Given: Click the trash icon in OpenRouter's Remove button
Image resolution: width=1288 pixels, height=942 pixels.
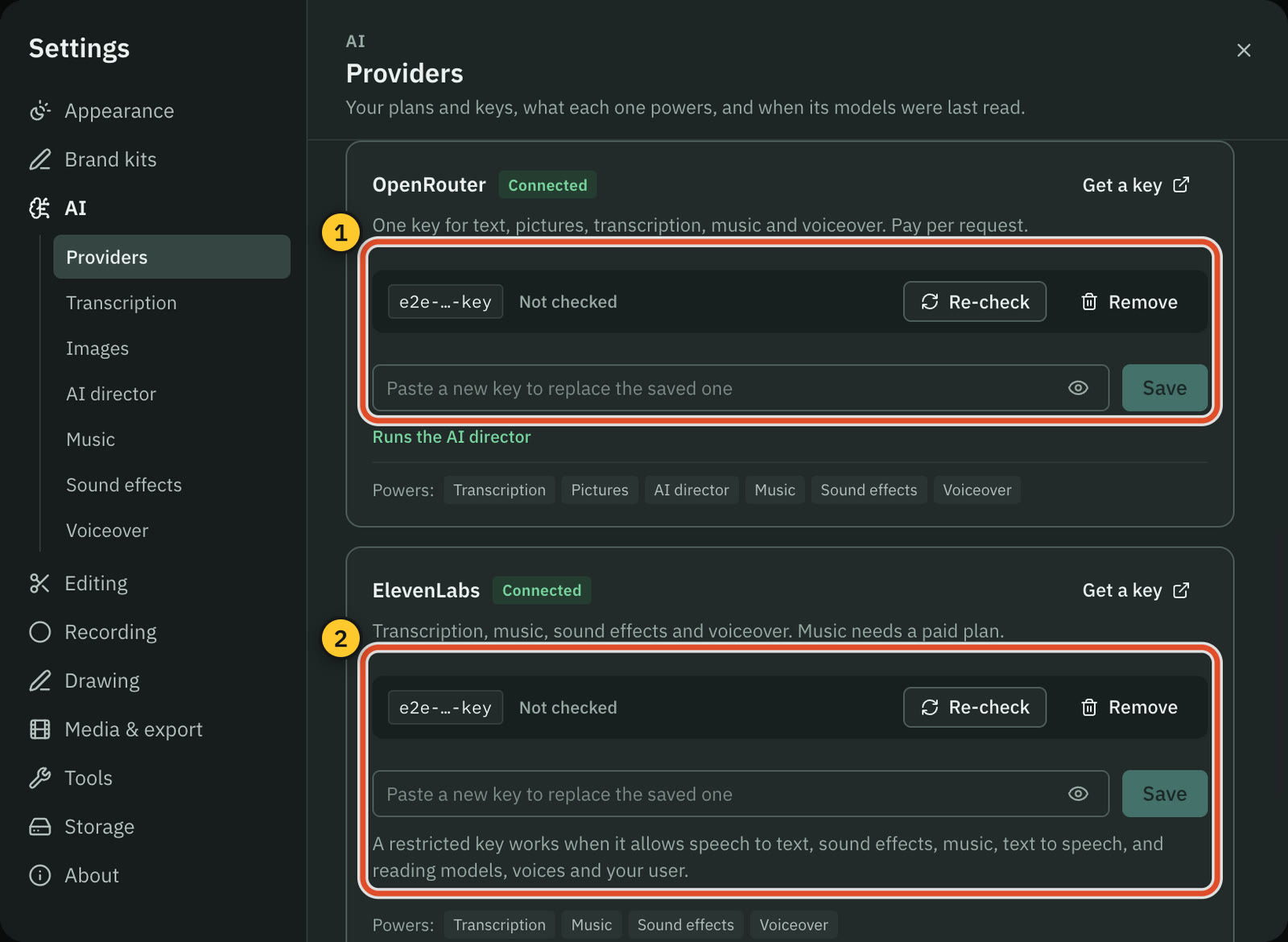Looking at the screenshot, I should (1089, 302).
